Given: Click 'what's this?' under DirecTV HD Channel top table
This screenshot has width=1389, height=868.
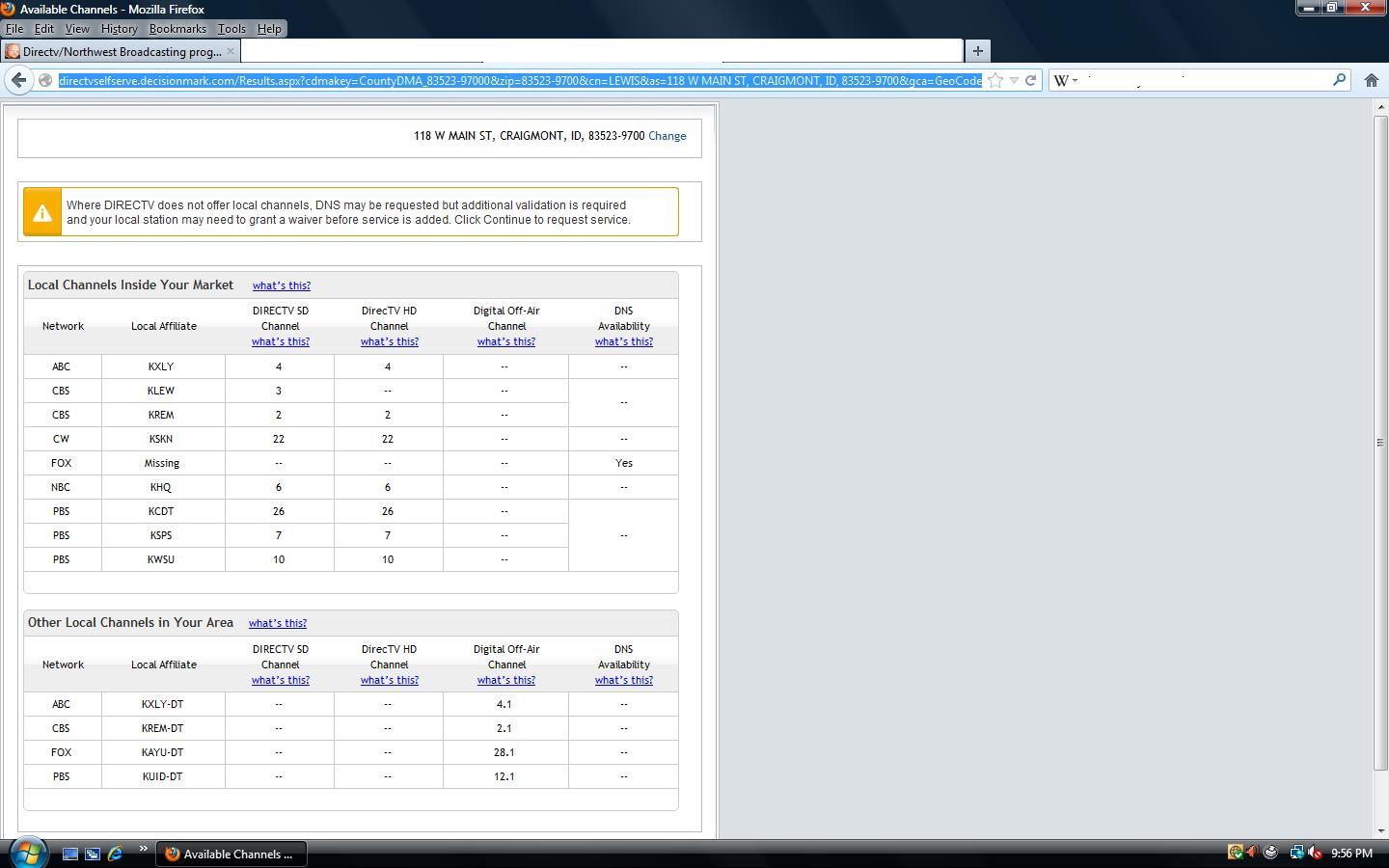Looking at the screenshot, I should click(x=390, y=341).
